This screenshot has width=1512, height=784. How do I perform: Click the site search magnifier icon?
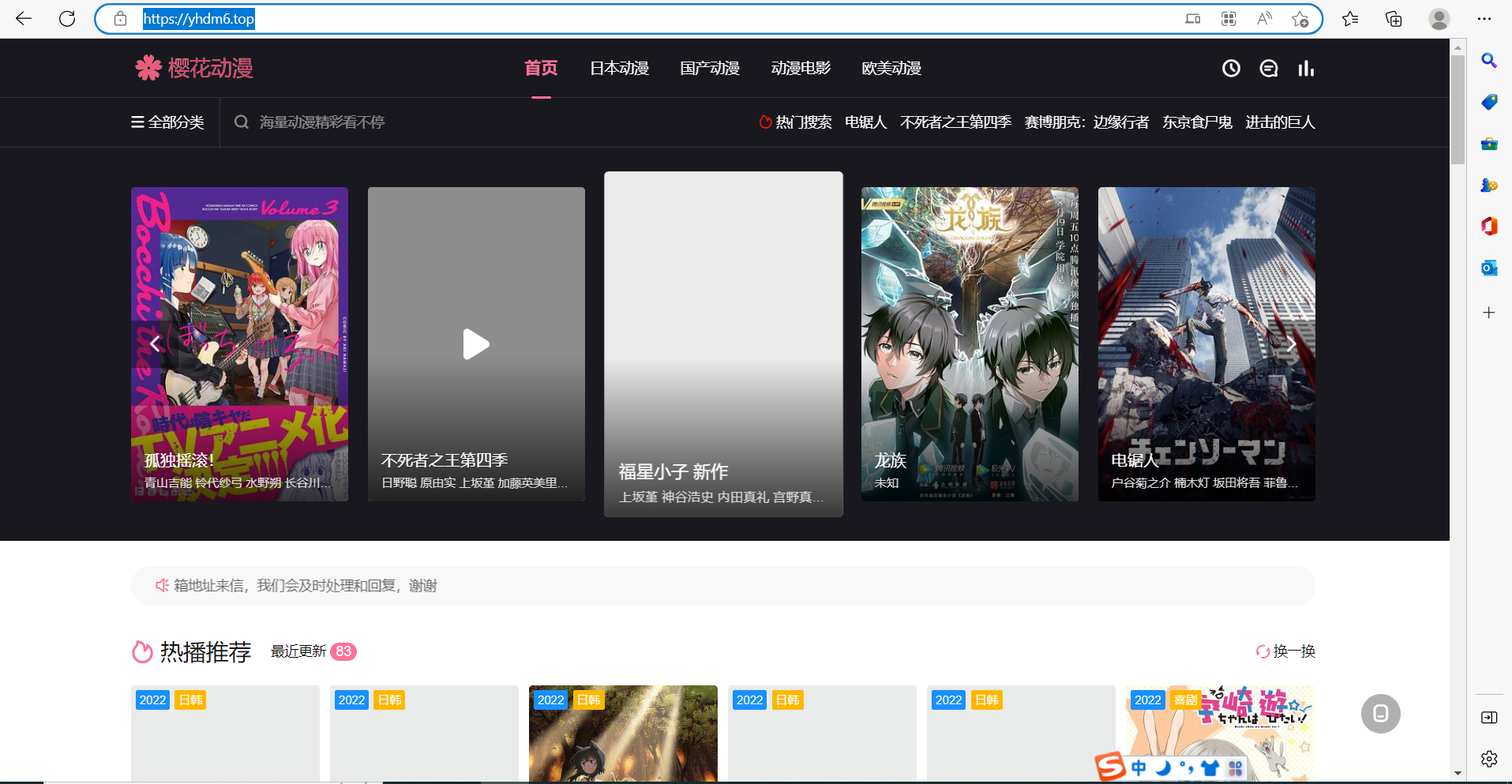[242, 122]
